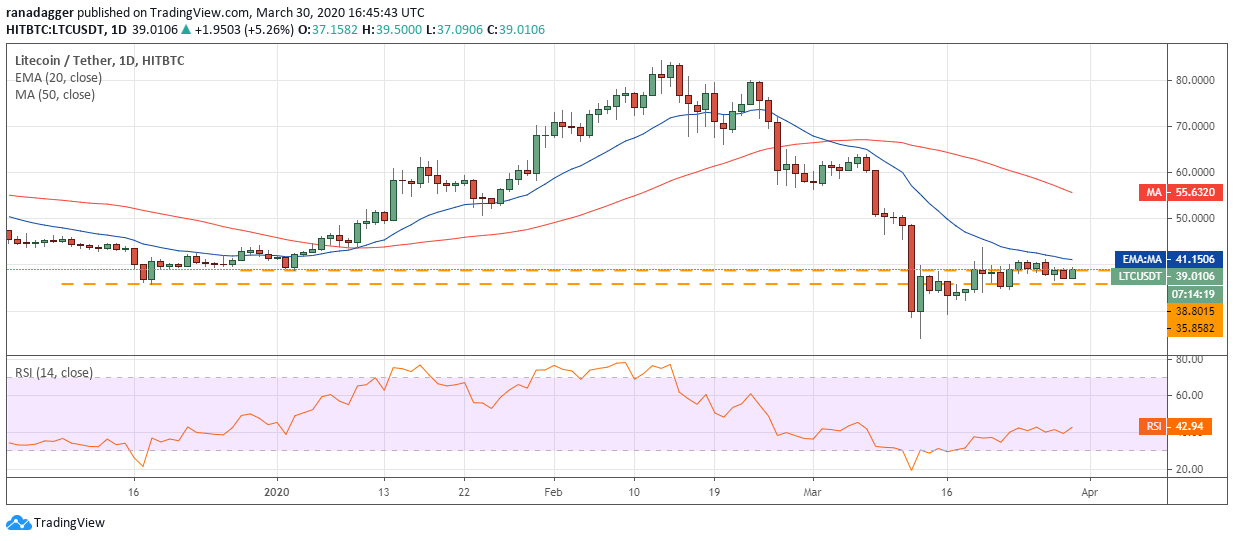1234x541 pixels.
Task: Click the Mar label on time axis
Action: coord(812,492)
